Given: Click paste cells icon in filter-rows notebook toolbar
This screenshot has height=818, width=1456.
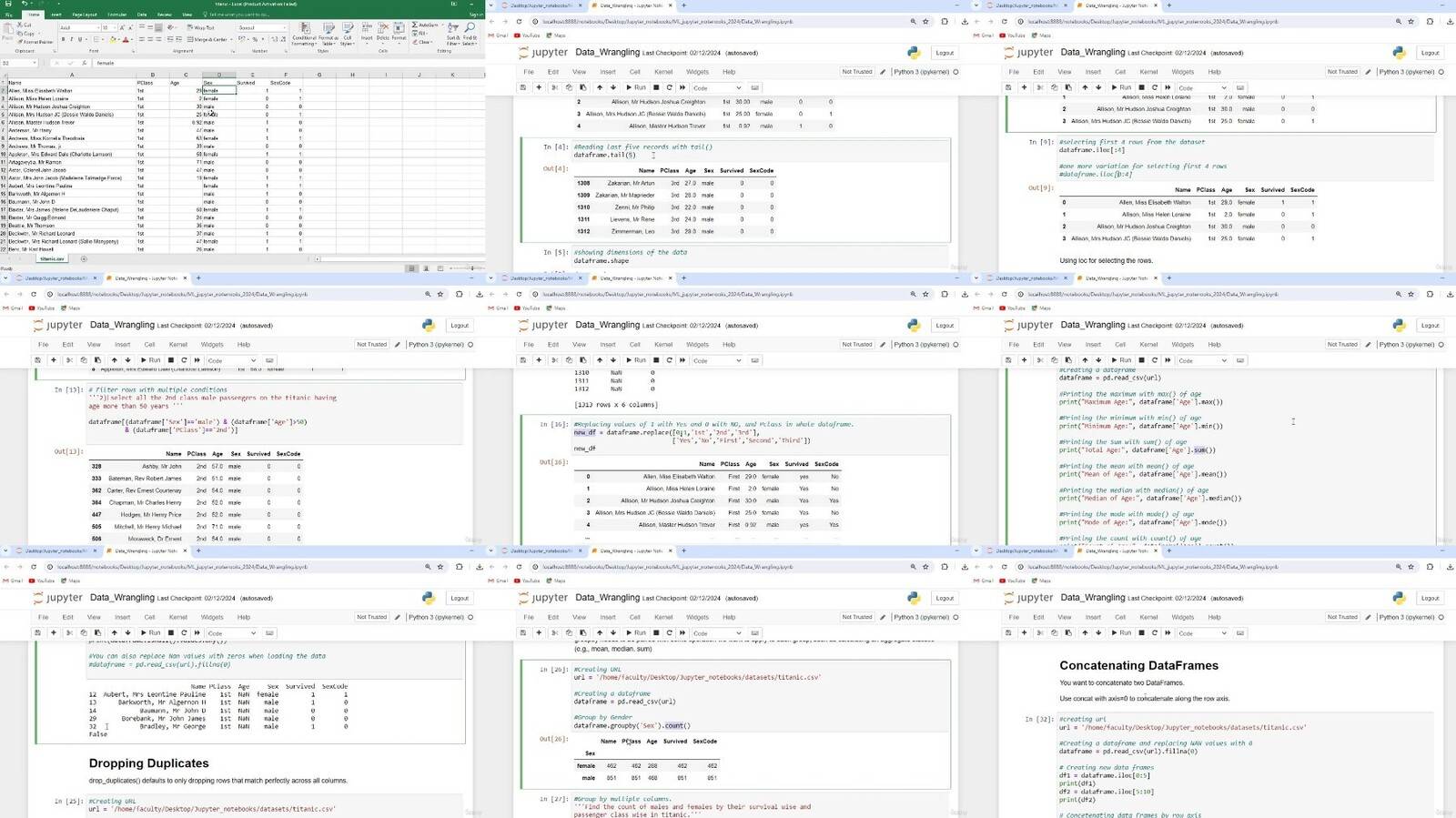Looking at the screenshot, I should [97, 360].
